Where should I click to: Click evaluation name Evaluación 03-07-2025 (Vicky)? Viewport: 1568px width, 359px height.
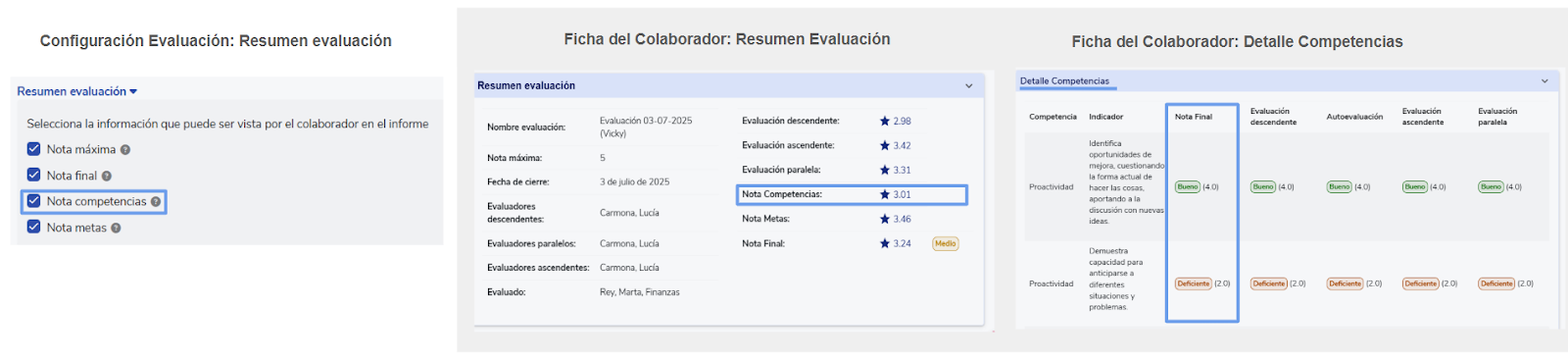click(646, 128)
